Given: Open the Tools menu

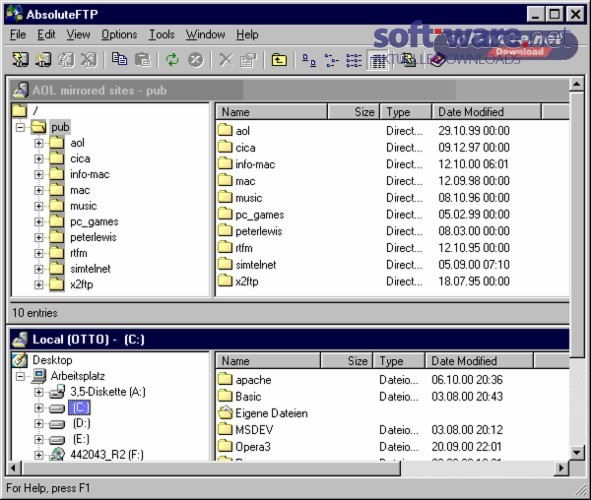Looking at the screenshot, I should [x=162, y=34].
